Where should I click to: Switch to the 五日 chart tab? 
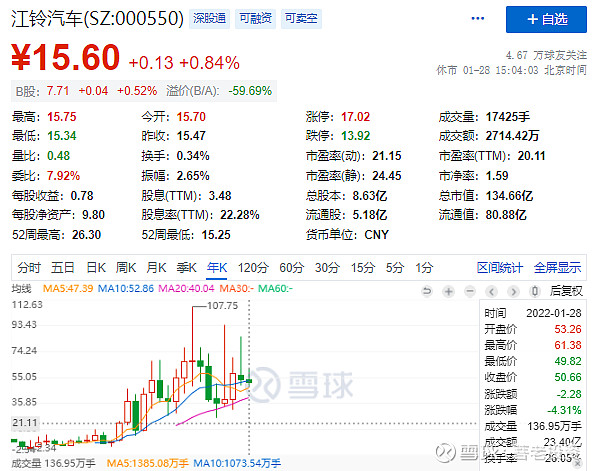click(x=63, y=268)
